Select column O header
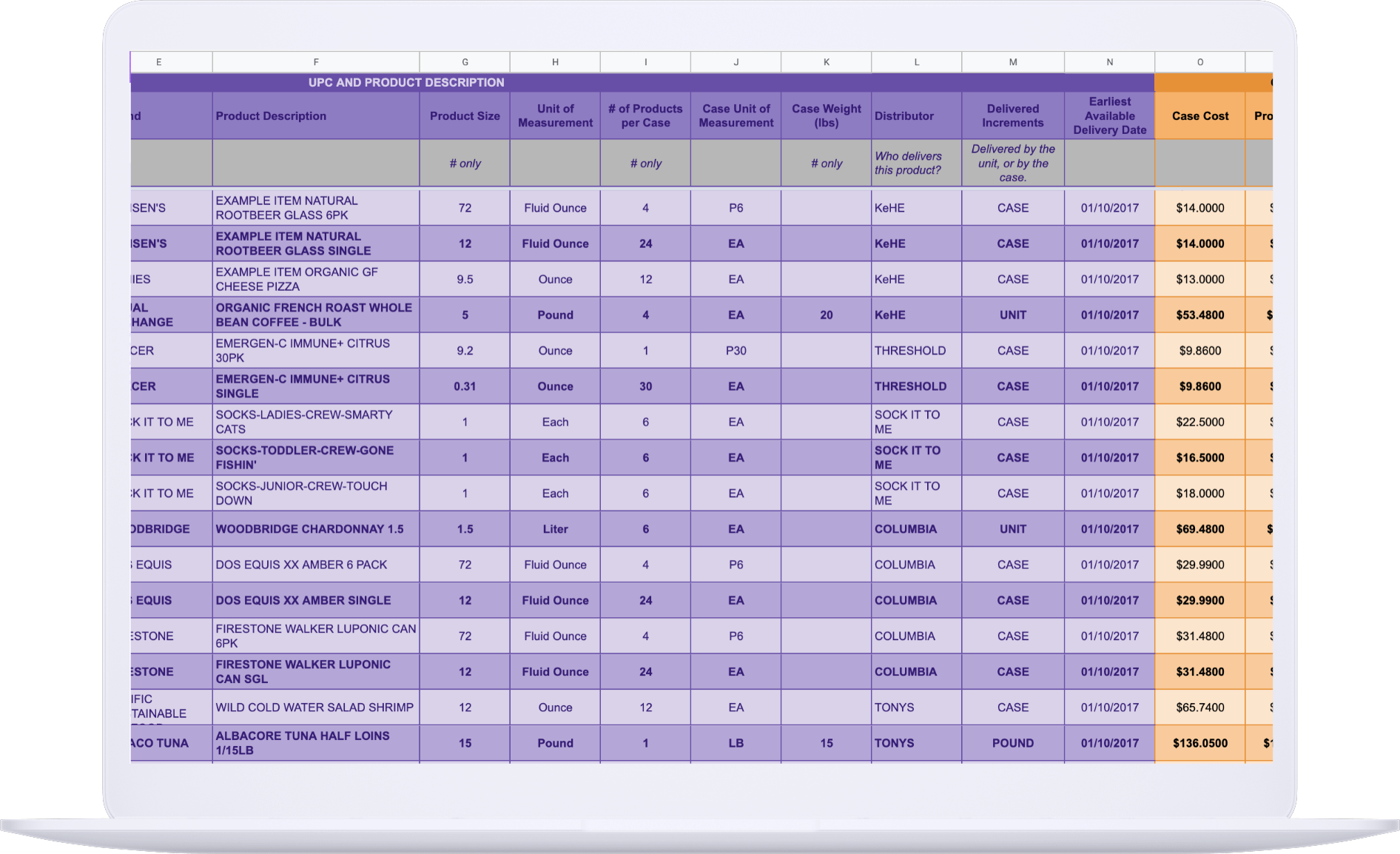The height and width of the screenshot is (854, 1400). coord(1199,62)
